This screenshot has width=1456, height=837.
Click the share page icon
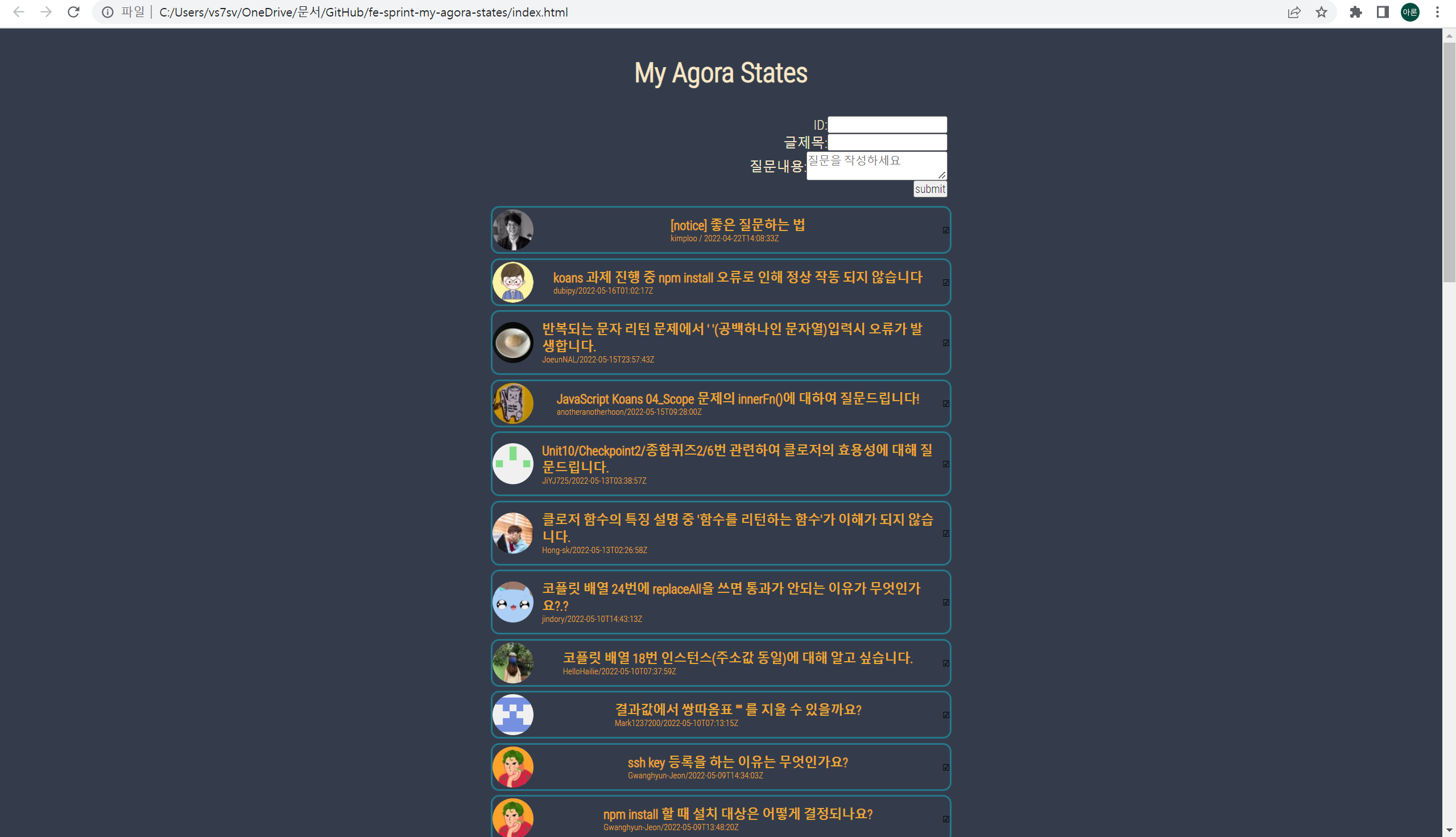click(1294, 12)
